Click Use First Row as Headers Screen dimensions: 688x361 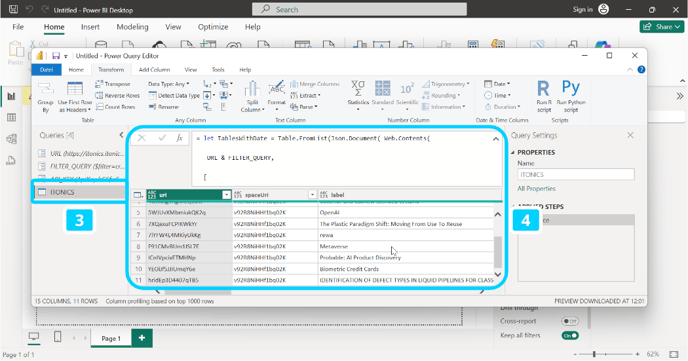tap(75, 97)
